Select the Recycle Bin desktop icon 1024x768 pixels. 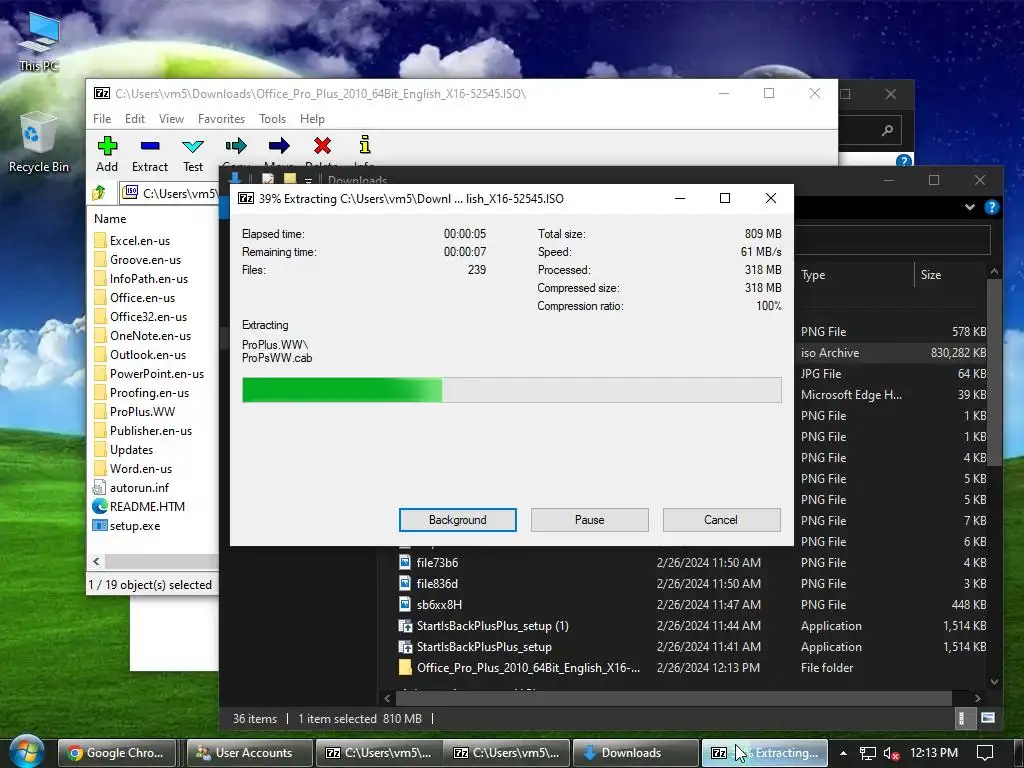[38, 142]
